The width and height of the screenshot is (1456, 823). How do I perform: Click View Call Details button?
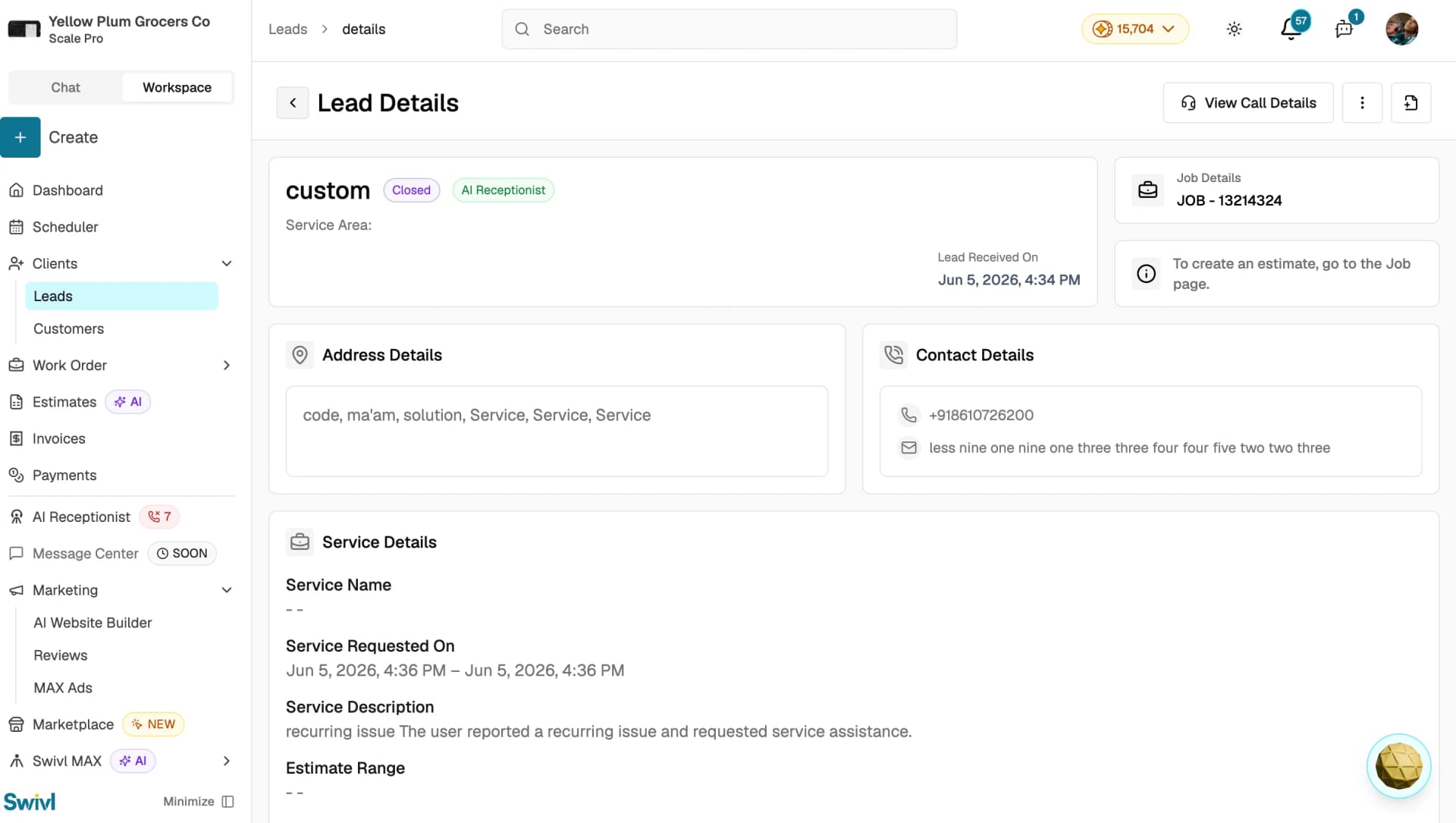(1248, 102)
